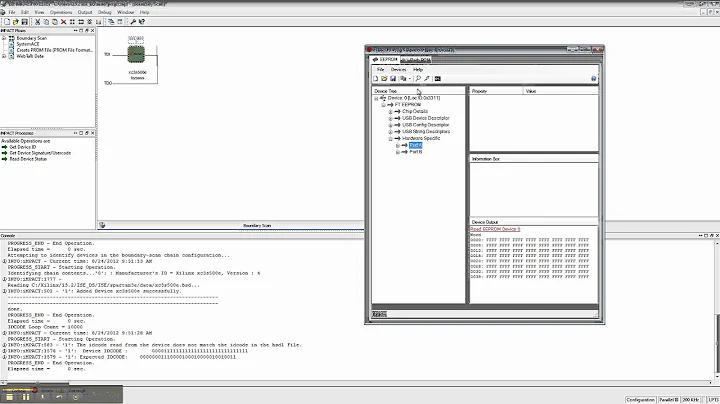Click New template icon in FT_PROG toolbar
Image resolution: width=720 pixels, height=404 pixels.
pyautogui.click(x=376, y=79)
